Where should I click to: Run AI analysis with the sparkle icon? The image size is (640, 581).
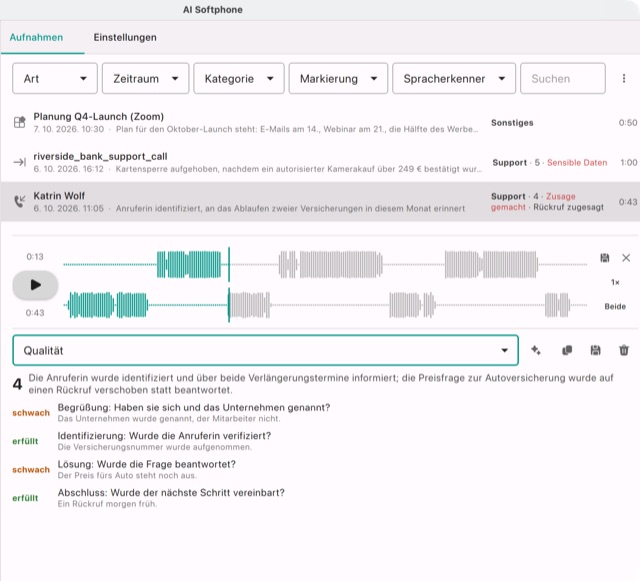[536, 350]
